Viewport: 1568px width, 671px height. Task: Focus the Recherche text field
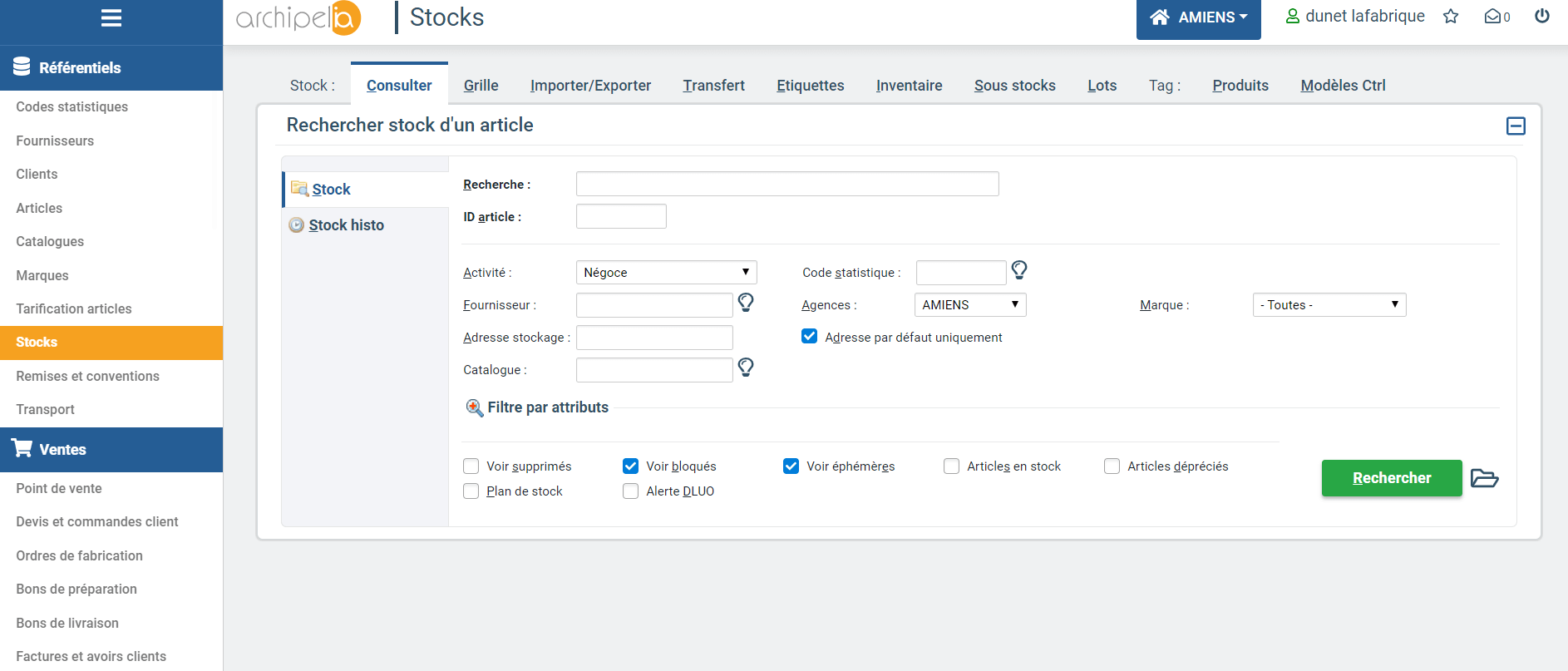pyautogui.click(x=786, y=184)
